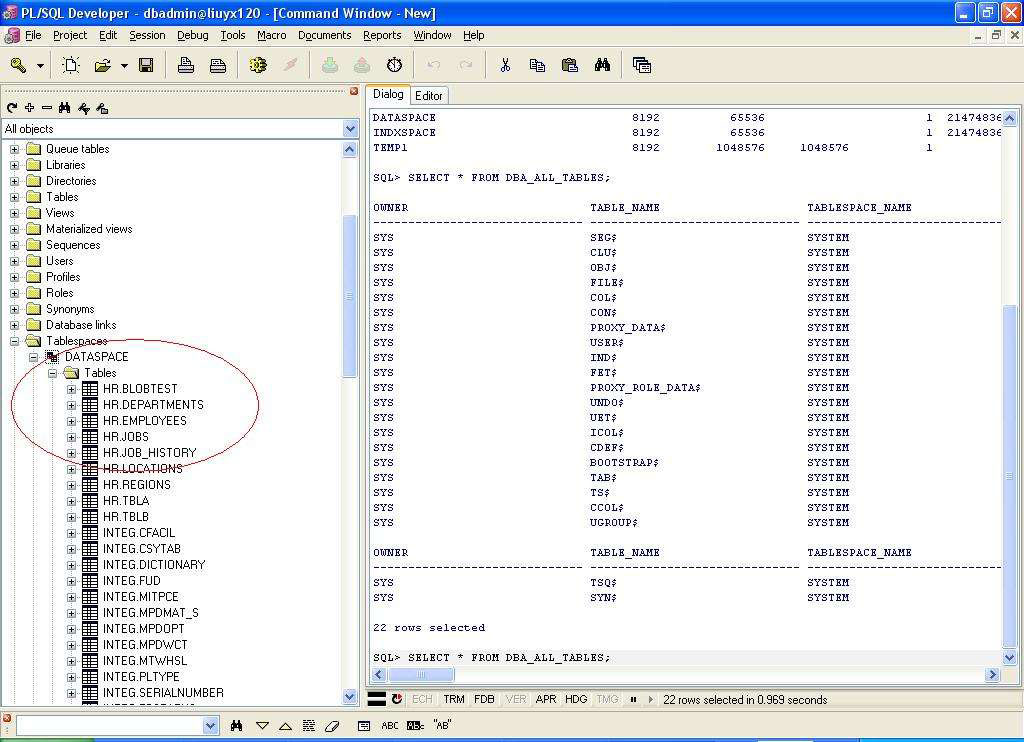Viewport: 1024px width, 742px height.
Task: Open the All objects dropdown list
Action: coord(349,128)
